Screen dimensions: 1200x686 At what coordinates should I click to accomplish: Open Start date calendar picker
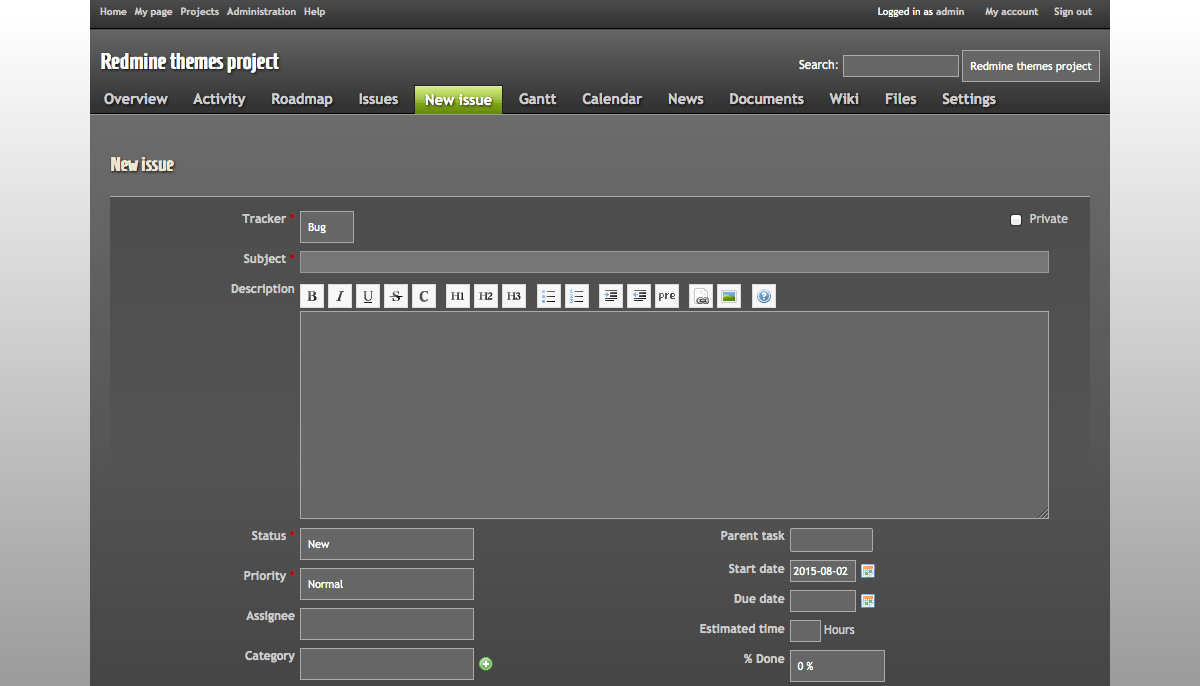point(868,571)
